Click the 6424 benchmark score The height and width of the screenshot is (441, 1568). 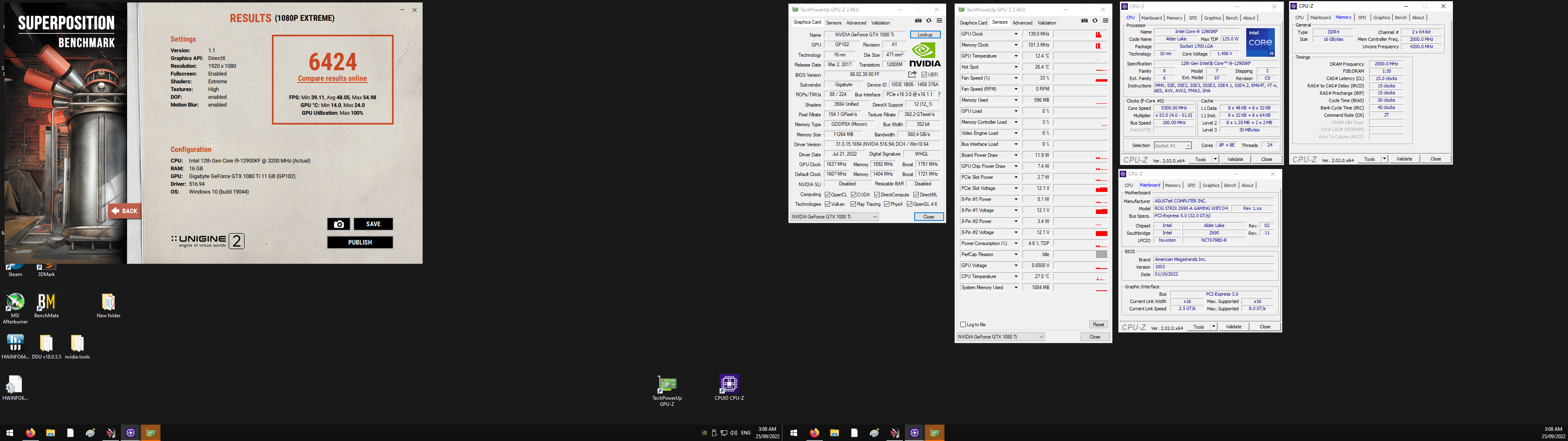point(332,62)
